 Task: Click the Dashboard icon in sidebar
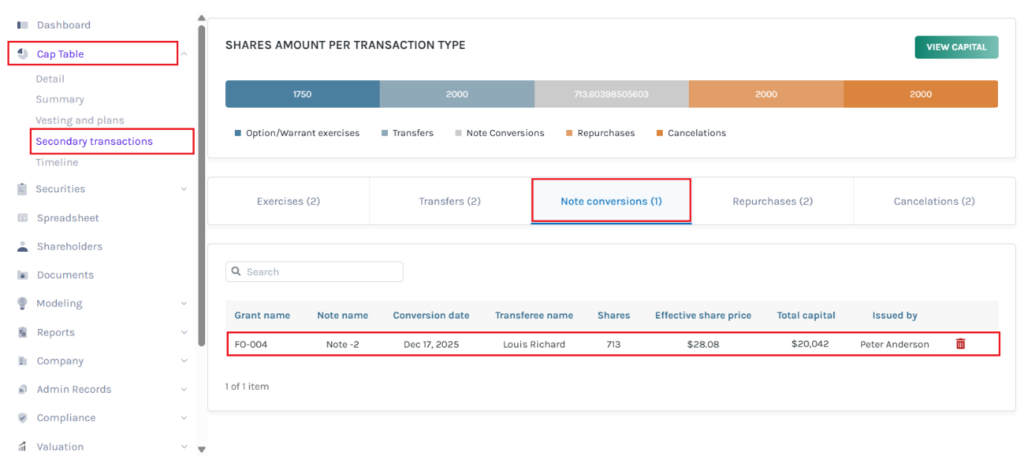(22, 25)
